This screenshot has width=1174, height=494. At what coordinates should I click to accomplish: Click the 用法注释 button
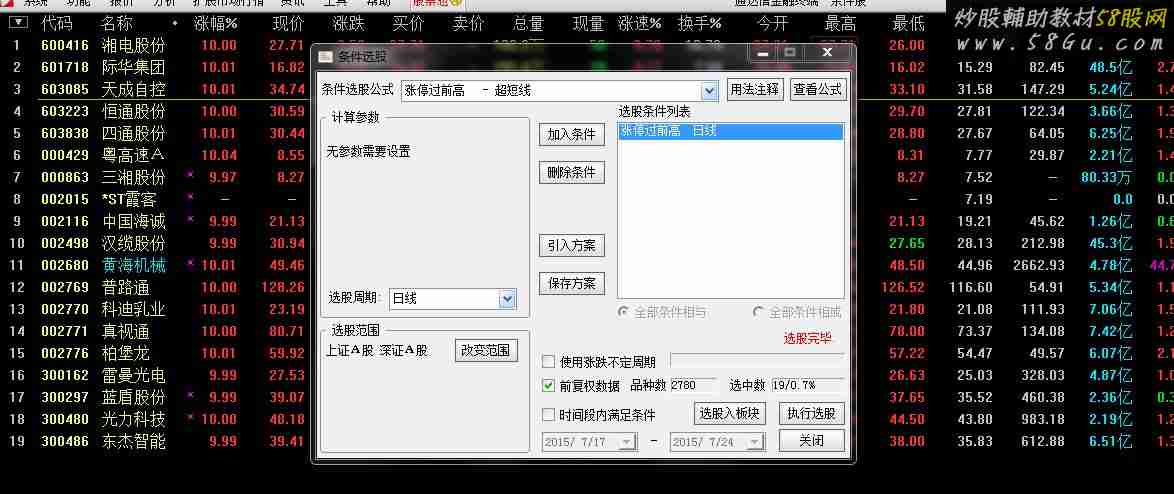(x=755, y=90)
